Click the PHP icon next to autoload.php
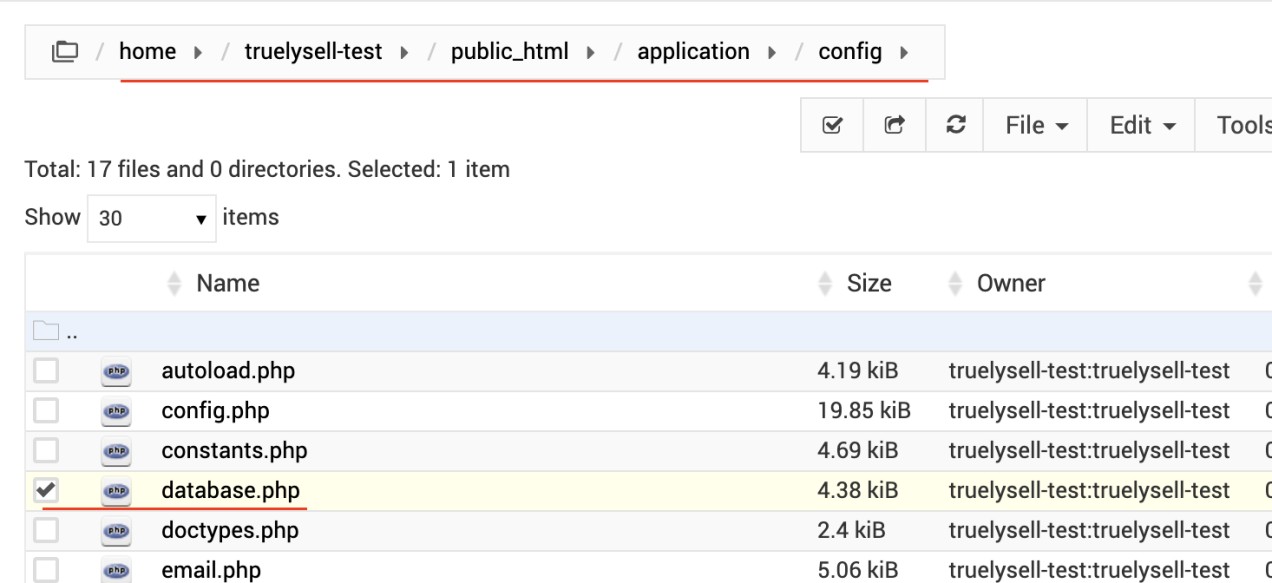The width and height of the screenshot is (1272, 583). (x=117, y=371)
